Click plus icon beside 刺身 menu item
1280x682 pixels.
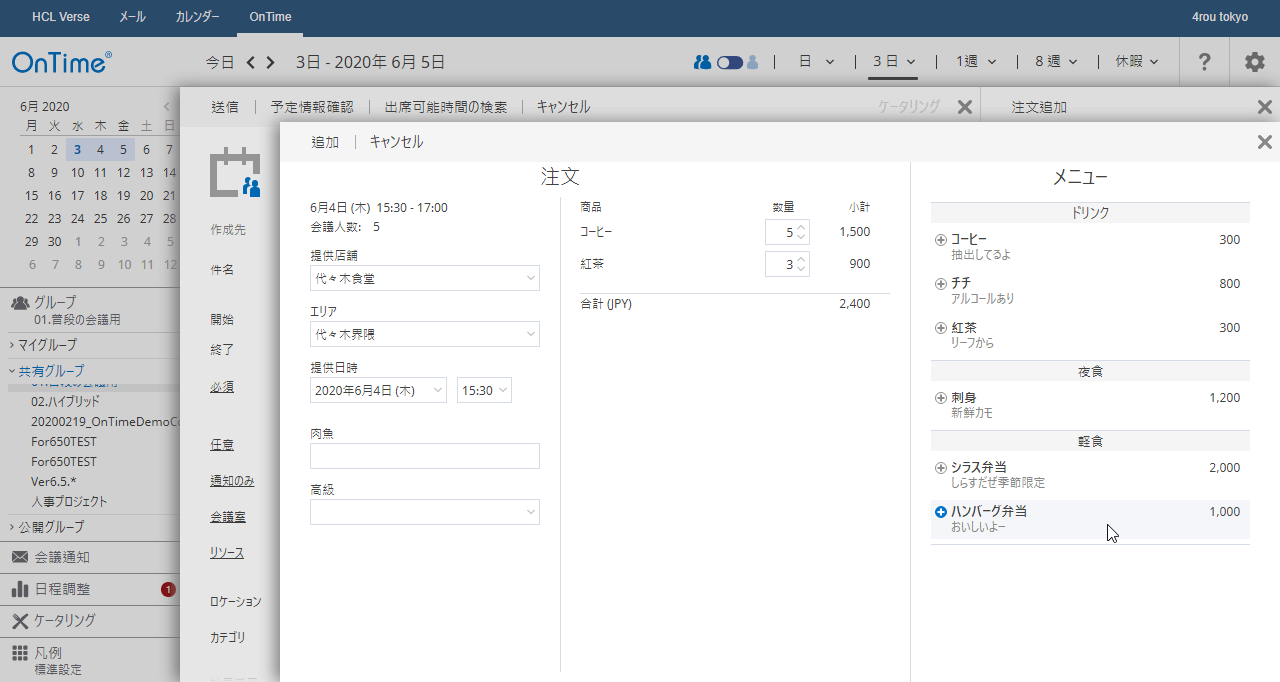point(940,398)
